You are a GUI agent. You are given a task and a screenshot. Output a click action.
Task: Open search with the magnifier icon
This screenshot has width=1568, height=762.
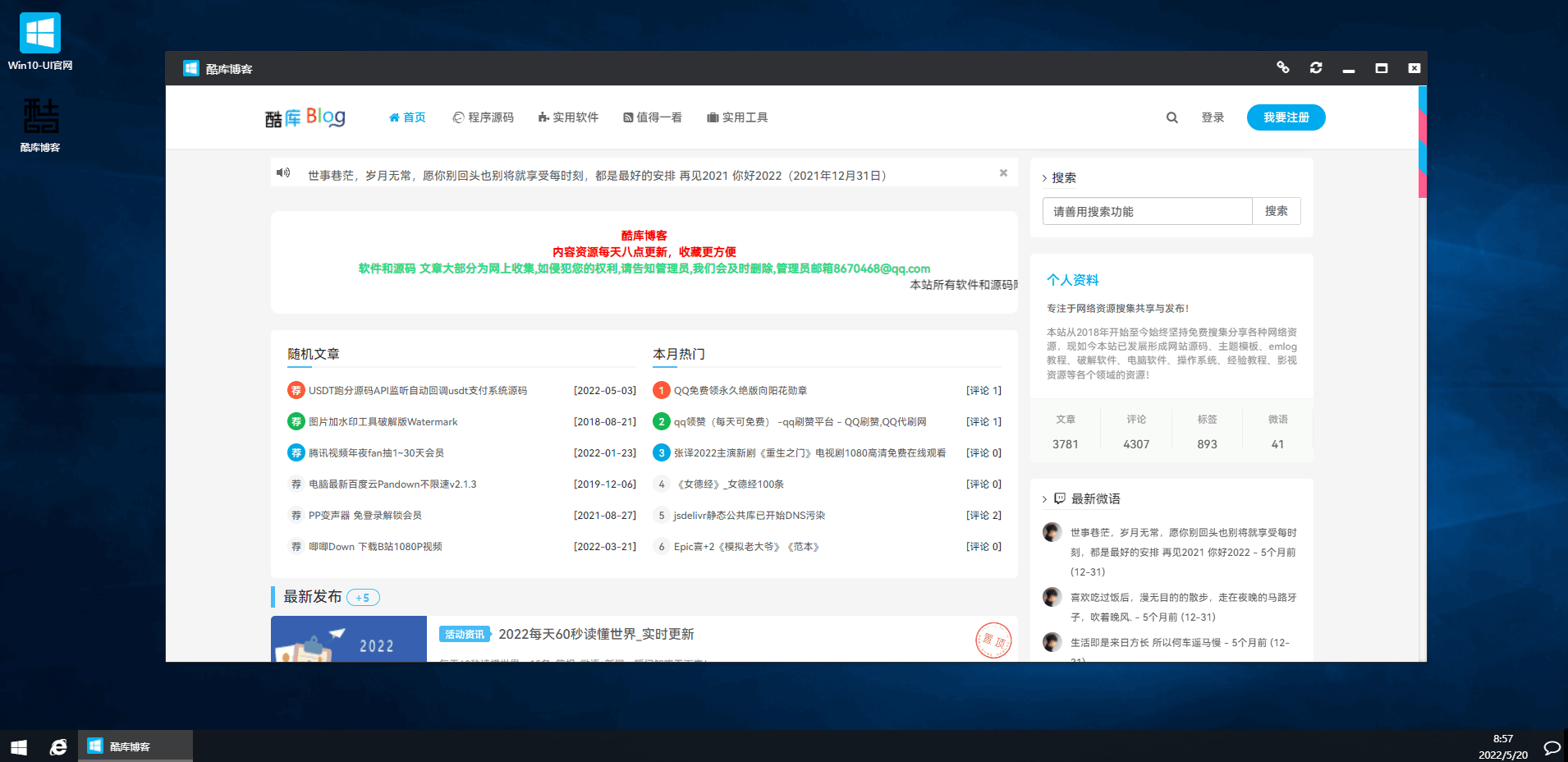click(x=1171, y=117)
